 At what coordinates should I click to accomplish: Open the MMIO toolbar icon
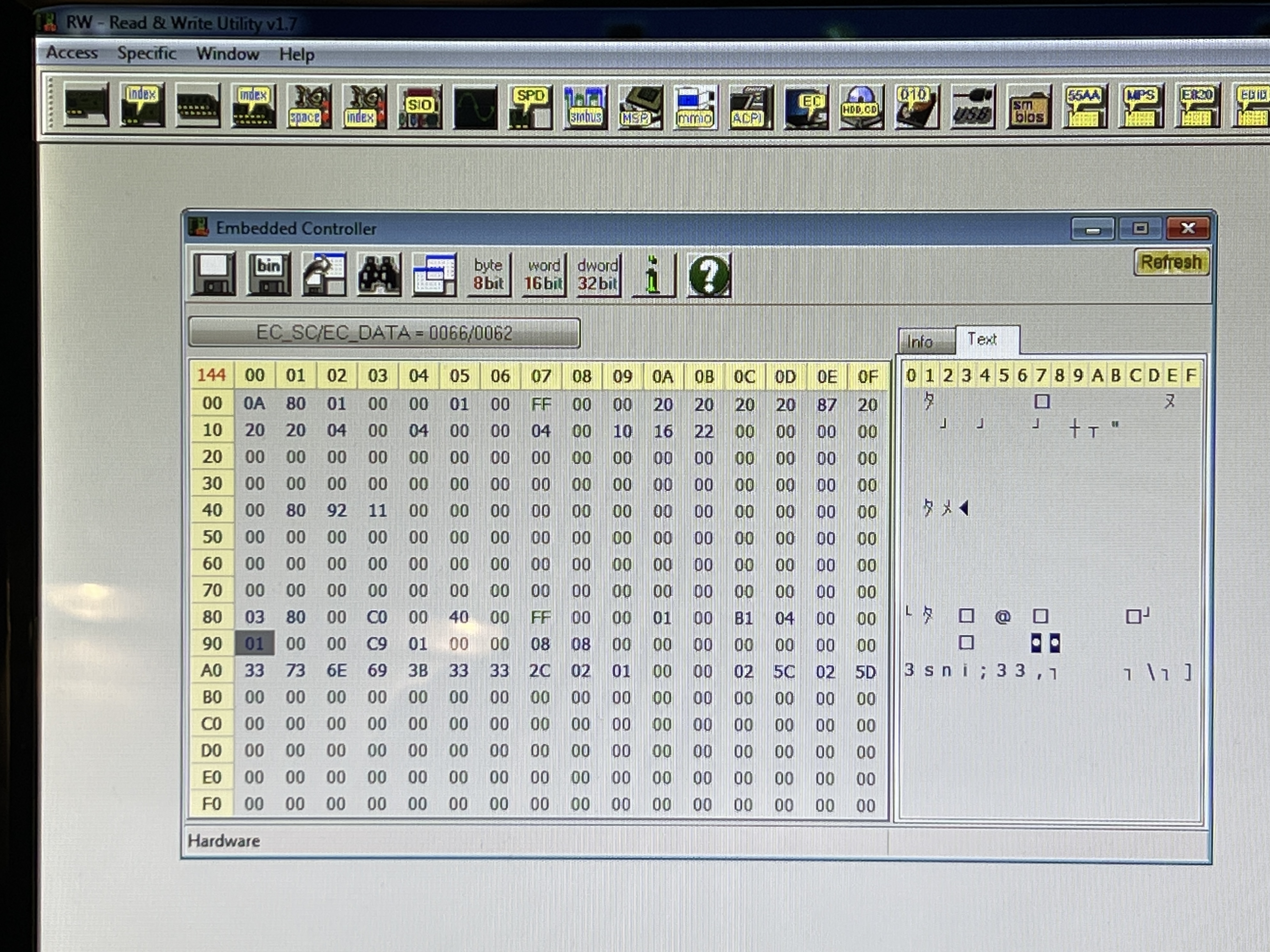point(695,107)
